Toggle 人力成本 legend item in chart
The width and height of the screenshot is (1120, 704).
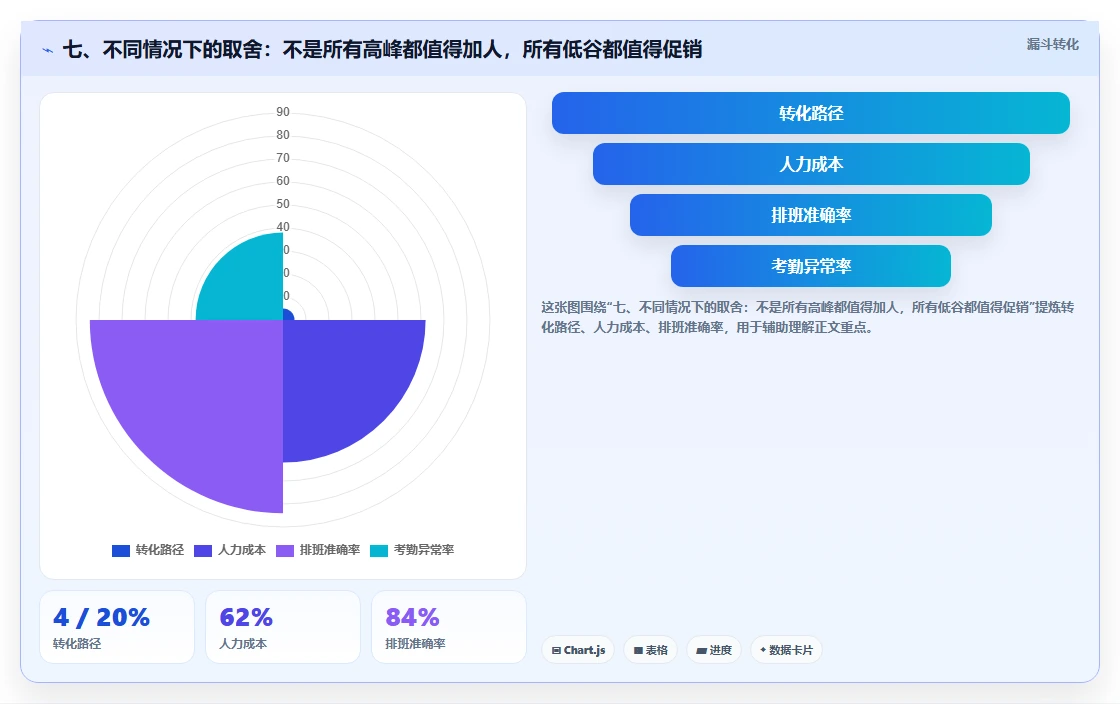(x=230, y=550)
